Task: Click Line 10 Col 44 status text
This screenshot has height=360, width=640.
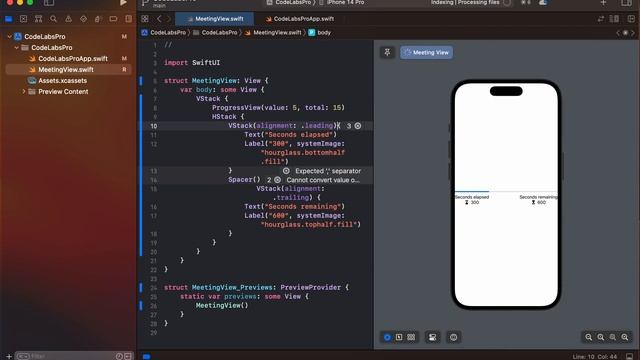Action: (595, 356)
